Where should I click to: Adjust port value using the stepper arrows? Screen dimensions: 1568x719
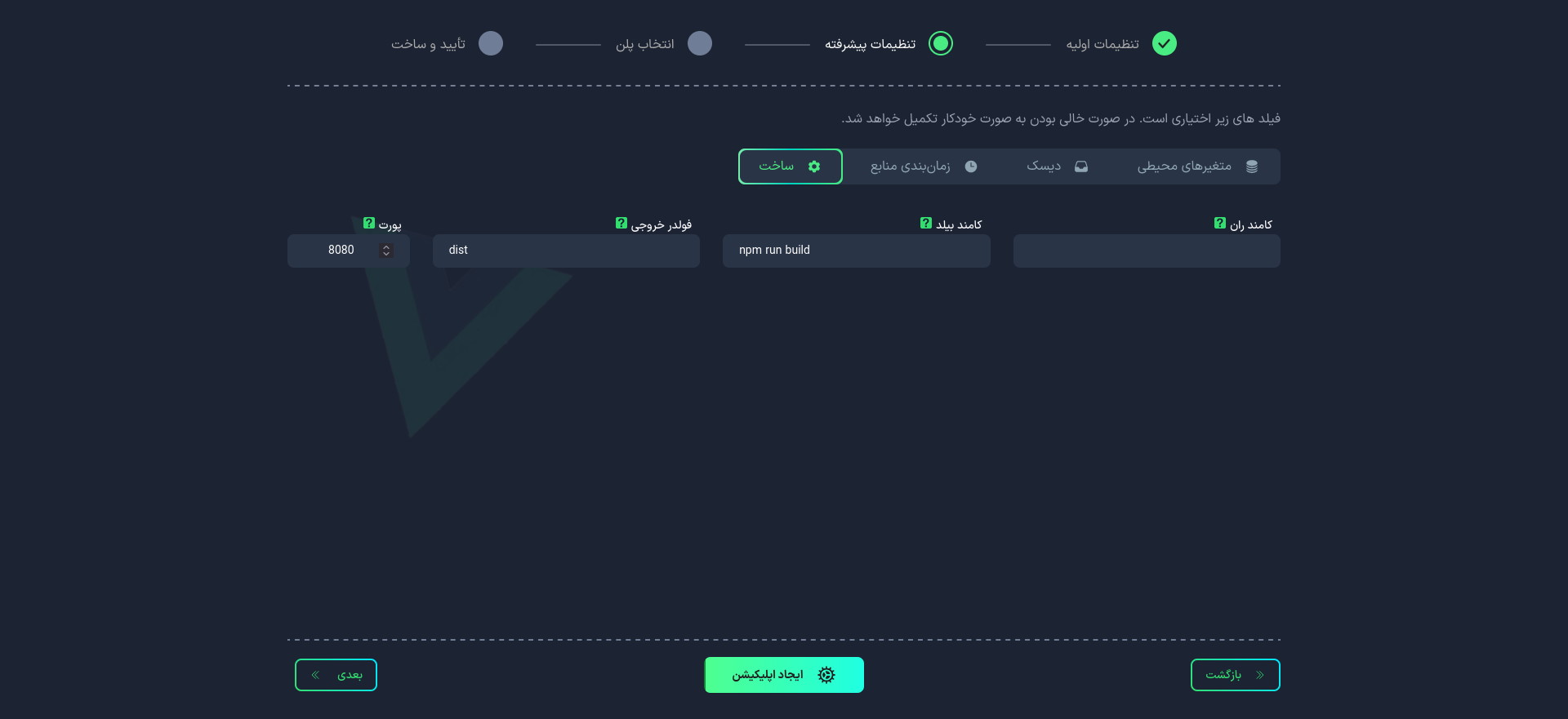(x=386, y=251)
